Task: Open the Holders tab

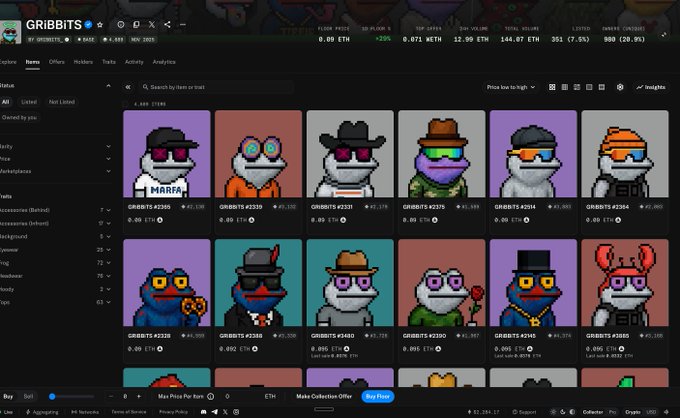Action: (83, 62)
